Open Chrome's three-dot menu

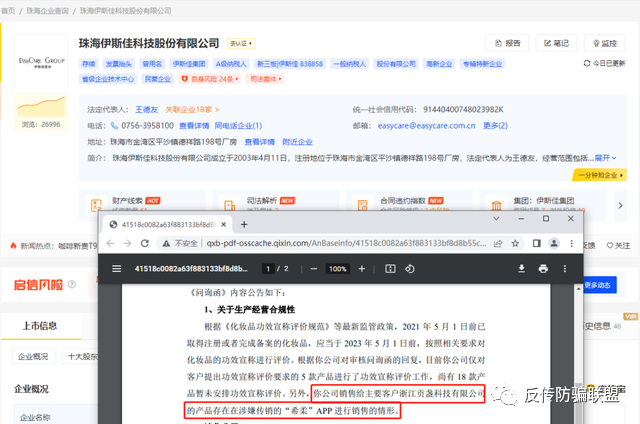(x=571, y=243)
